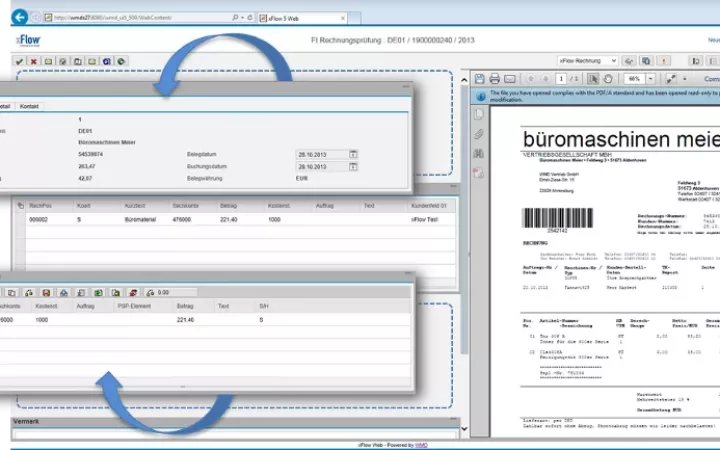The width and height of the screenshot is (720, 450).
Task: Click the email envelope icon in PDF viewer
Action: (510, 79)
